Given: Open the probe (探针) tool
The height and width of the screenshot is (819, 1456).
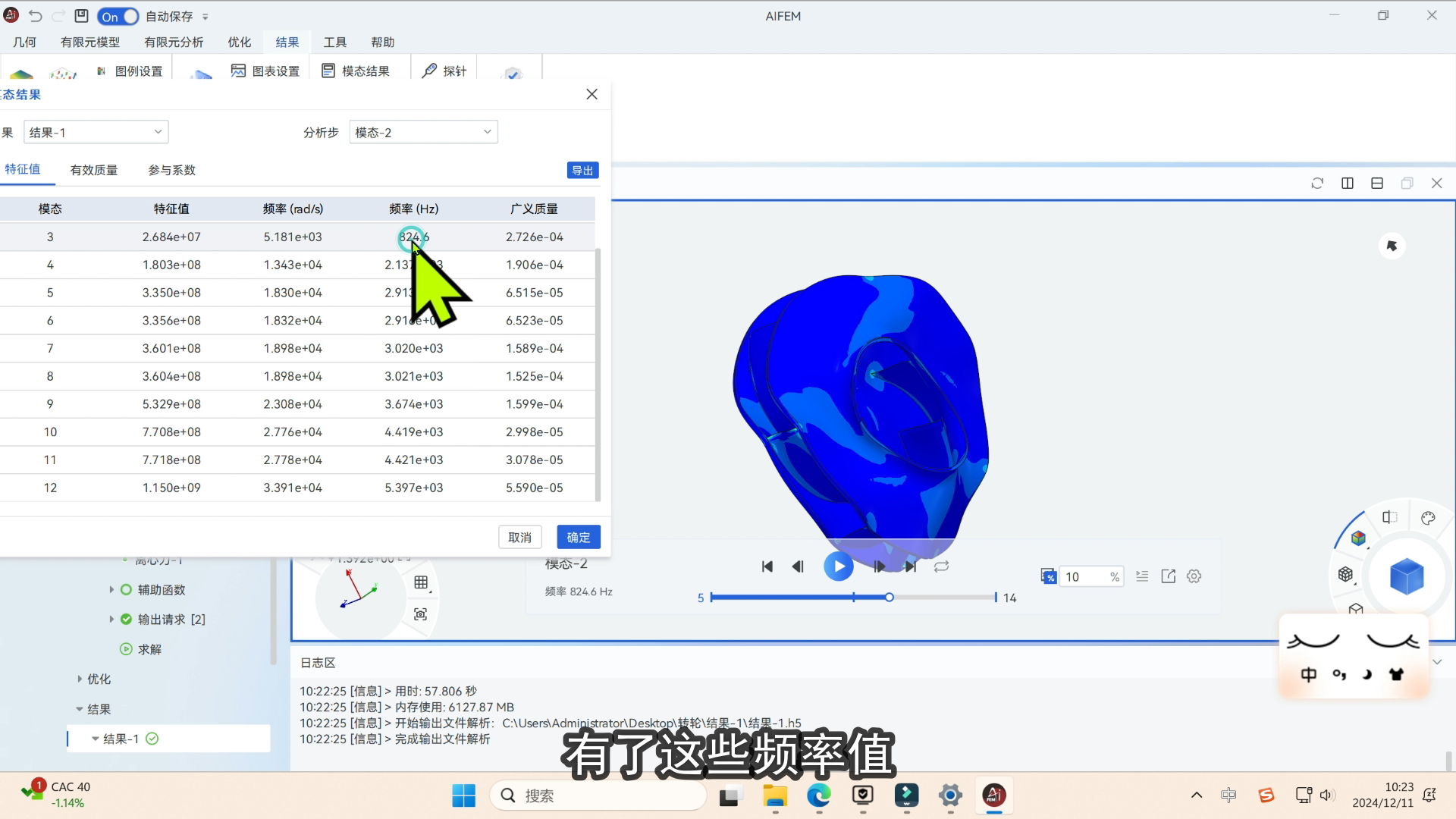Looking at the screenshot, I should pos(444,71).
